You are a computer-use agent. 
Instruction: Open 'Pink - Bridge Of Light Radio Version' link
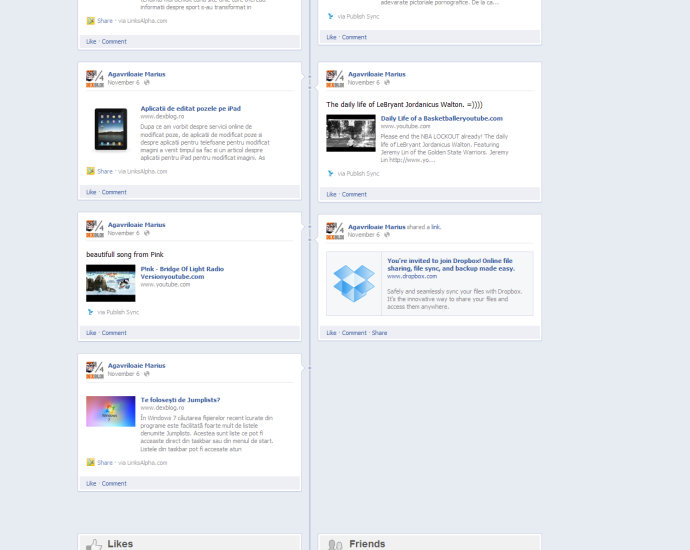[x=182, y=272]
